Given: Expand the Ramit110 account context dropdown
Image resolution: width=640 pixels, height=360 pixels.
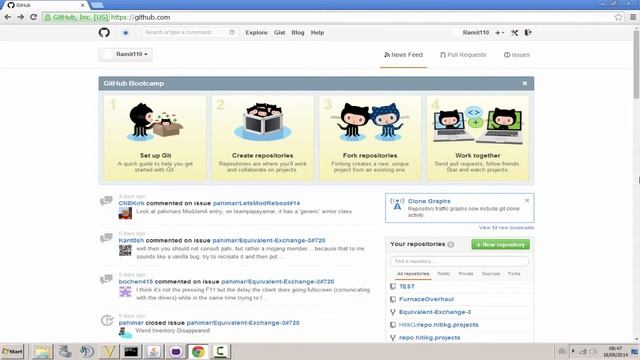Looking at the screenshot, I should 126,54.
